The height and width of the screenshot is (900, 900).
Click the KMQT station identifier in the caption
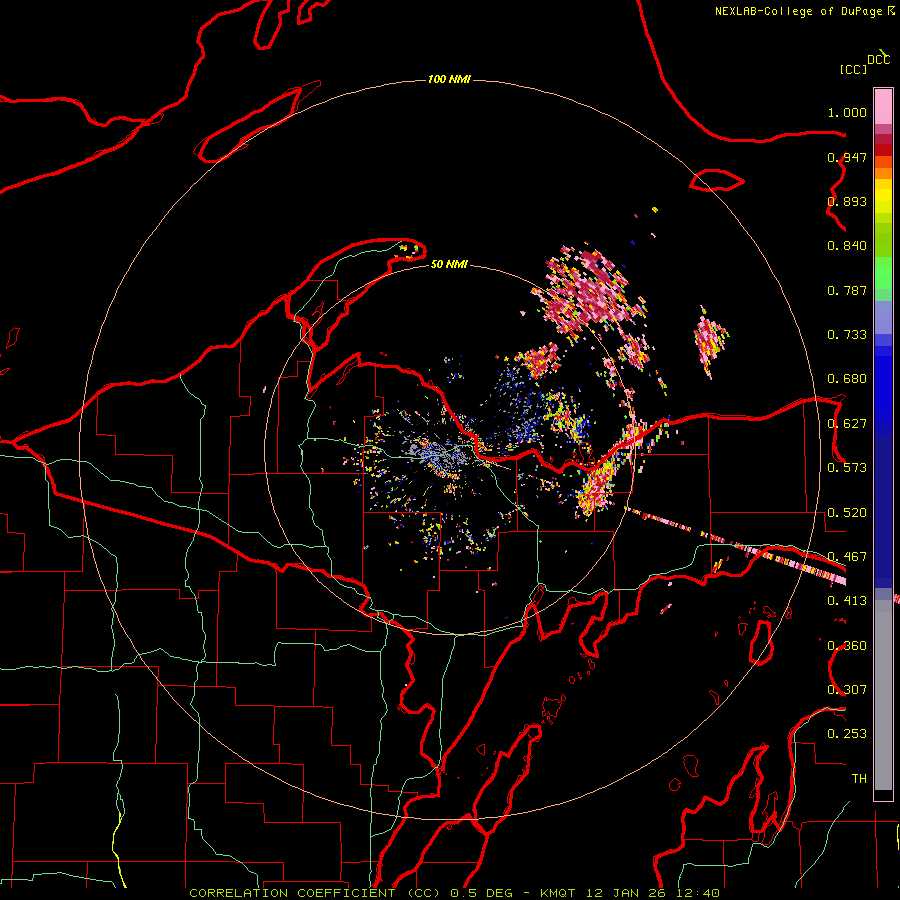click(557, 893)
